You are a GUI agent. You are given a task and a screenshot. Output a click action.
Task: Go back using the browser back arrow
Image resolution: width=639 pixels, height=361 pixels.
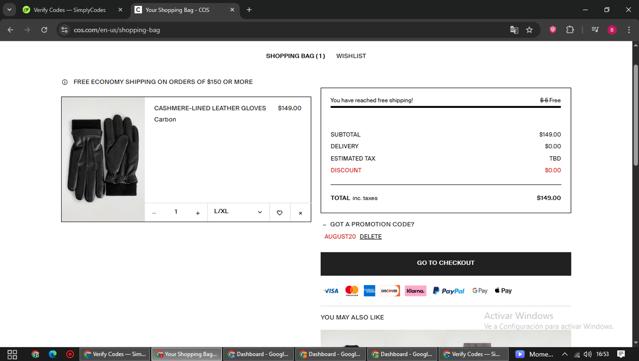tap(11, 30)
